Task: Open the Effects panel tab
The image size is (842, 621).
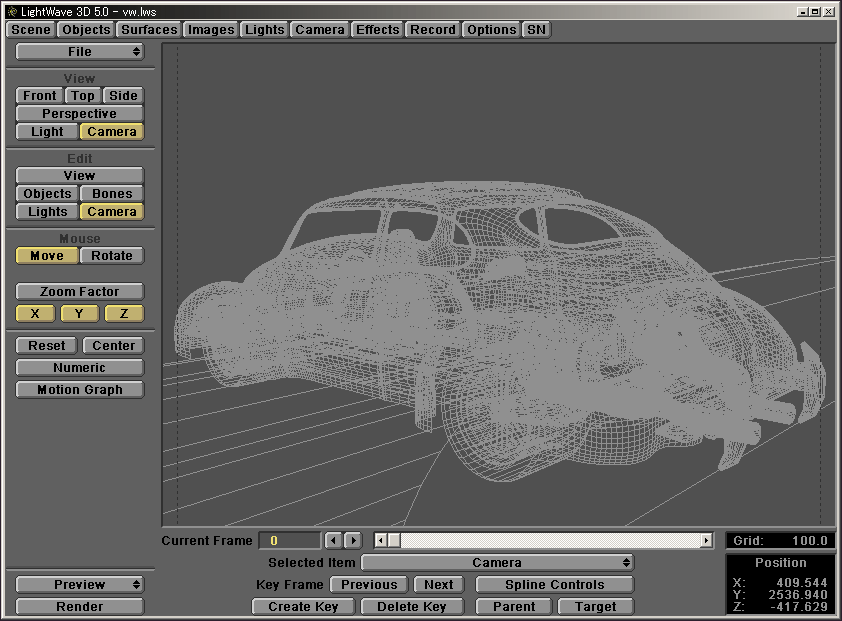Action: (x=377, y=30)
